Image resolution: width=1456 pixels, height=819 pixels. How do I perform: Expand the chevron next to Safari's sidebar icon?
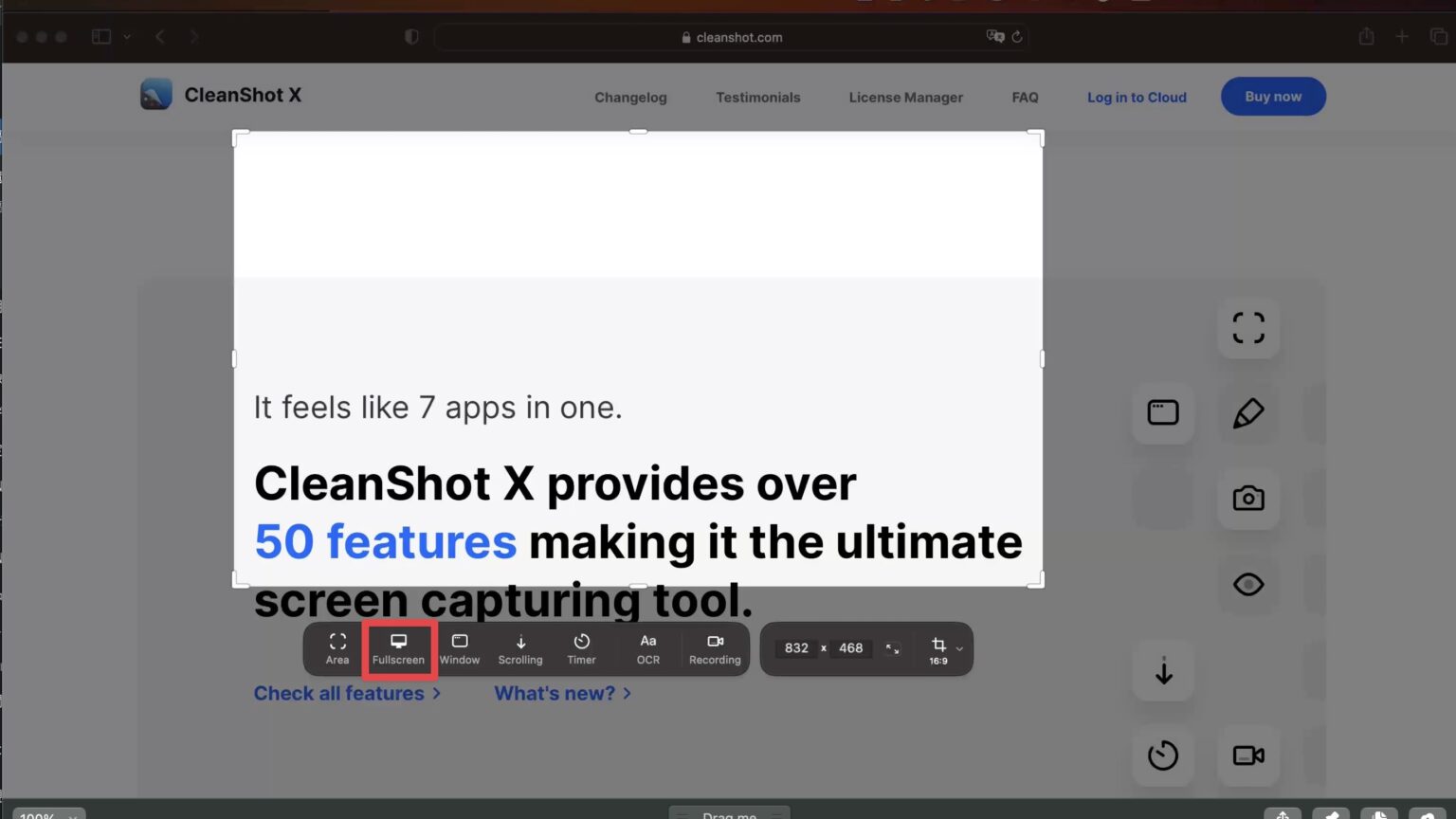pos(129,36)
